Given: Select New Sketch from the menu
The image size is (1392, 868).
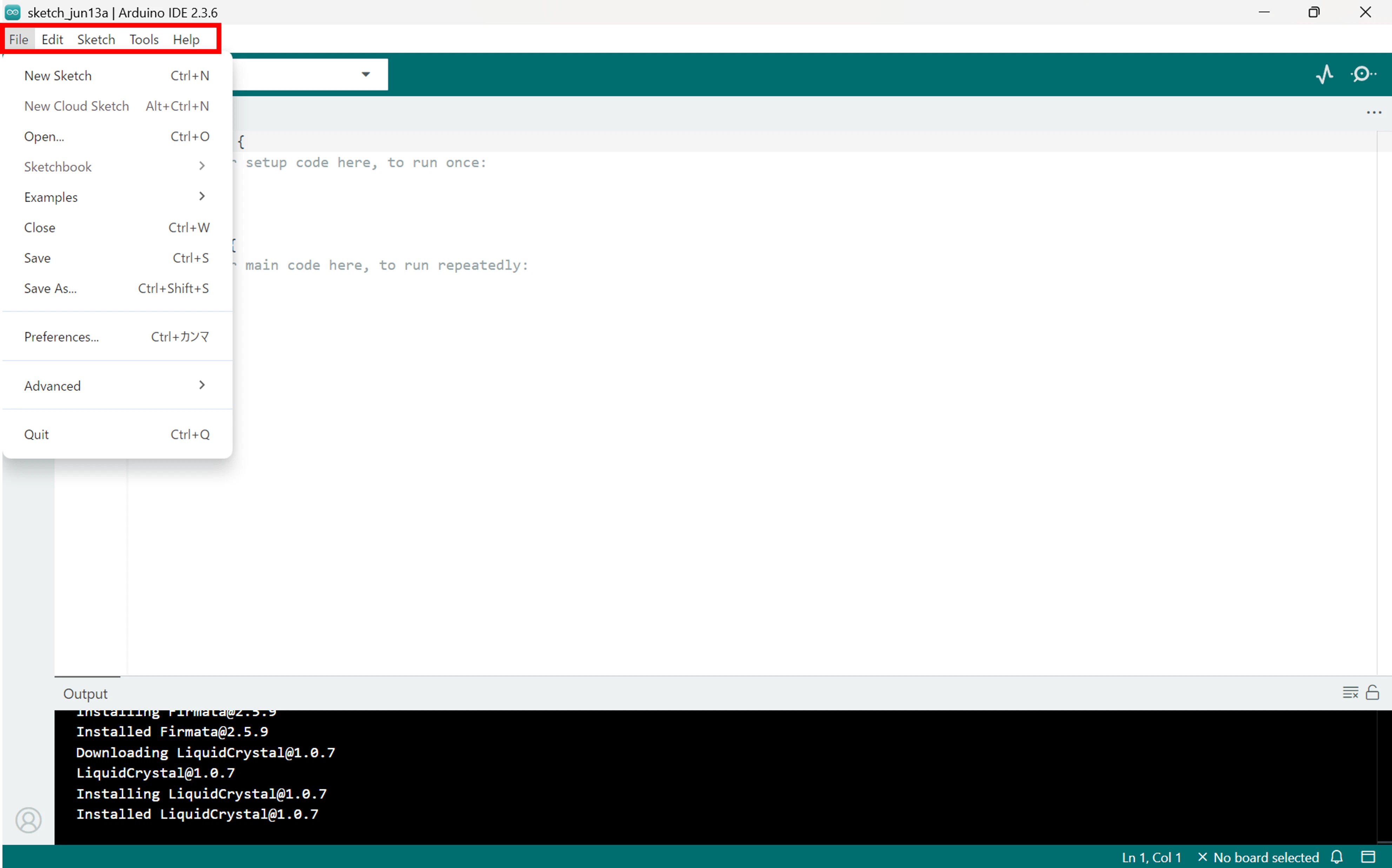Looking at the screenshot, I should (x=117, y=76).
